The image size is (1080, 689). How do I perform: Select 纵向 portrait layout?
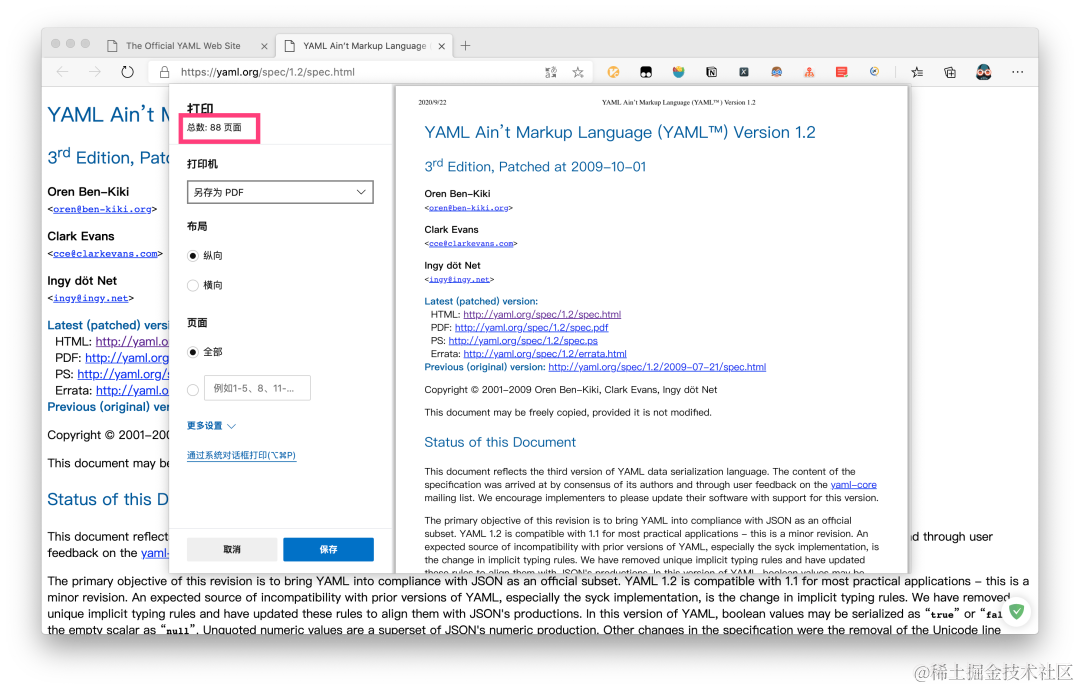click(x=193, y=256)
